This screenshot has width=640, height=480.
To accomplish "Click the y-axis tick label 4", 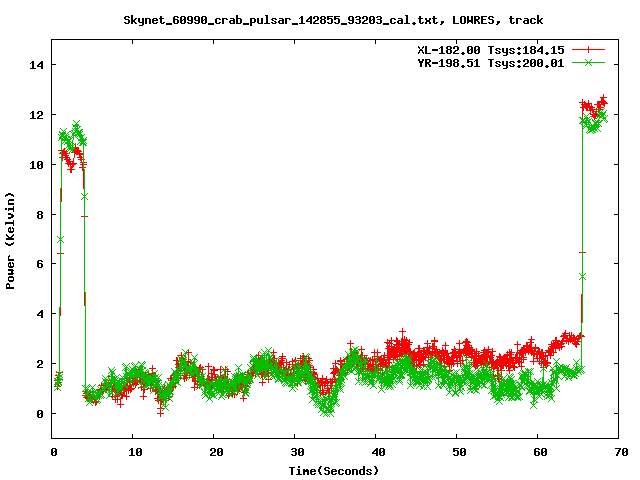I will [x=41, y=314].
